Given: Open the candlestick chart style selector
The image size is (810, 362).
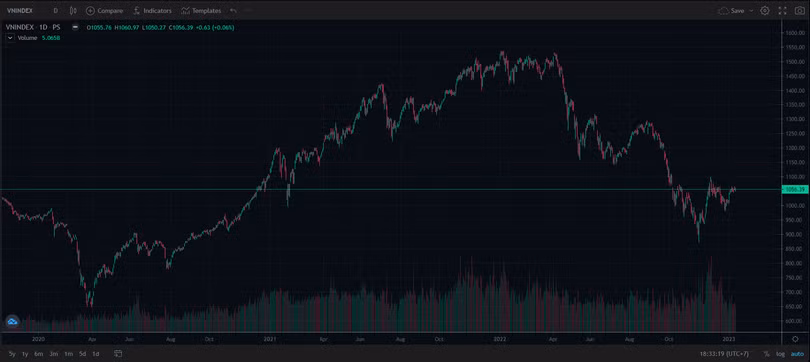Looking at the screenshot, I should (73, 10).
